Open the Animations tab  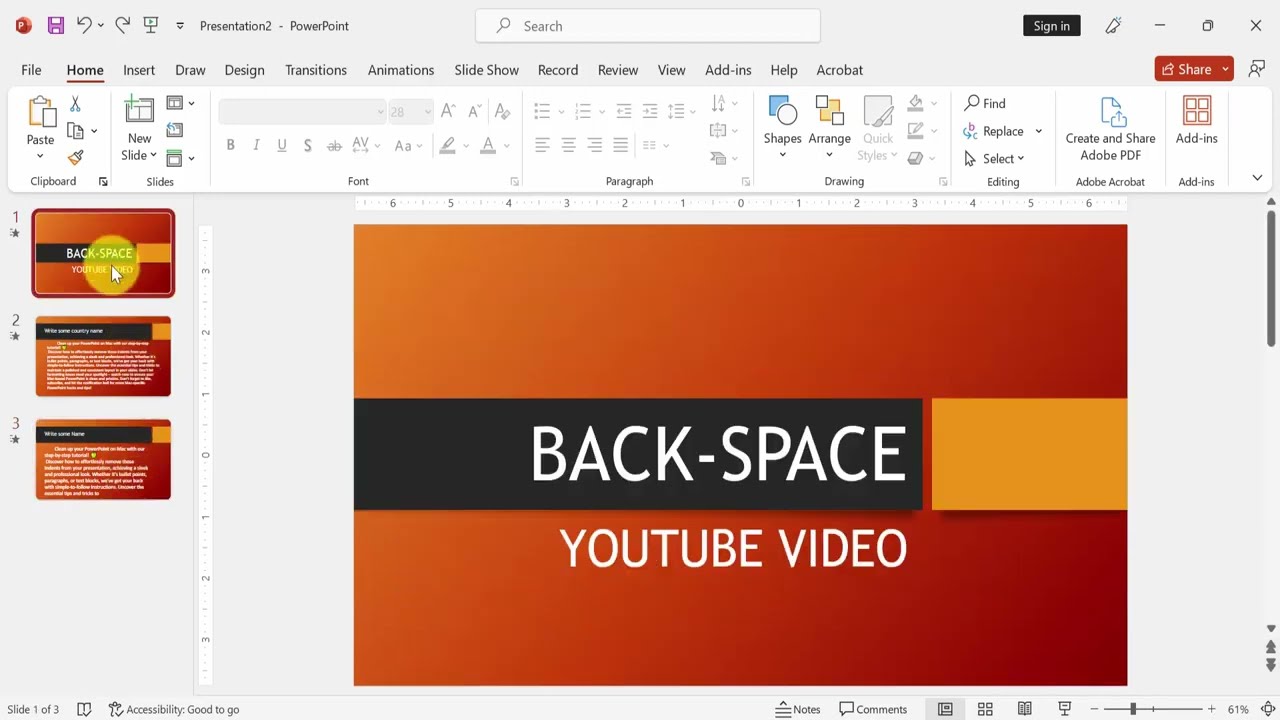[x=400, y=70]
